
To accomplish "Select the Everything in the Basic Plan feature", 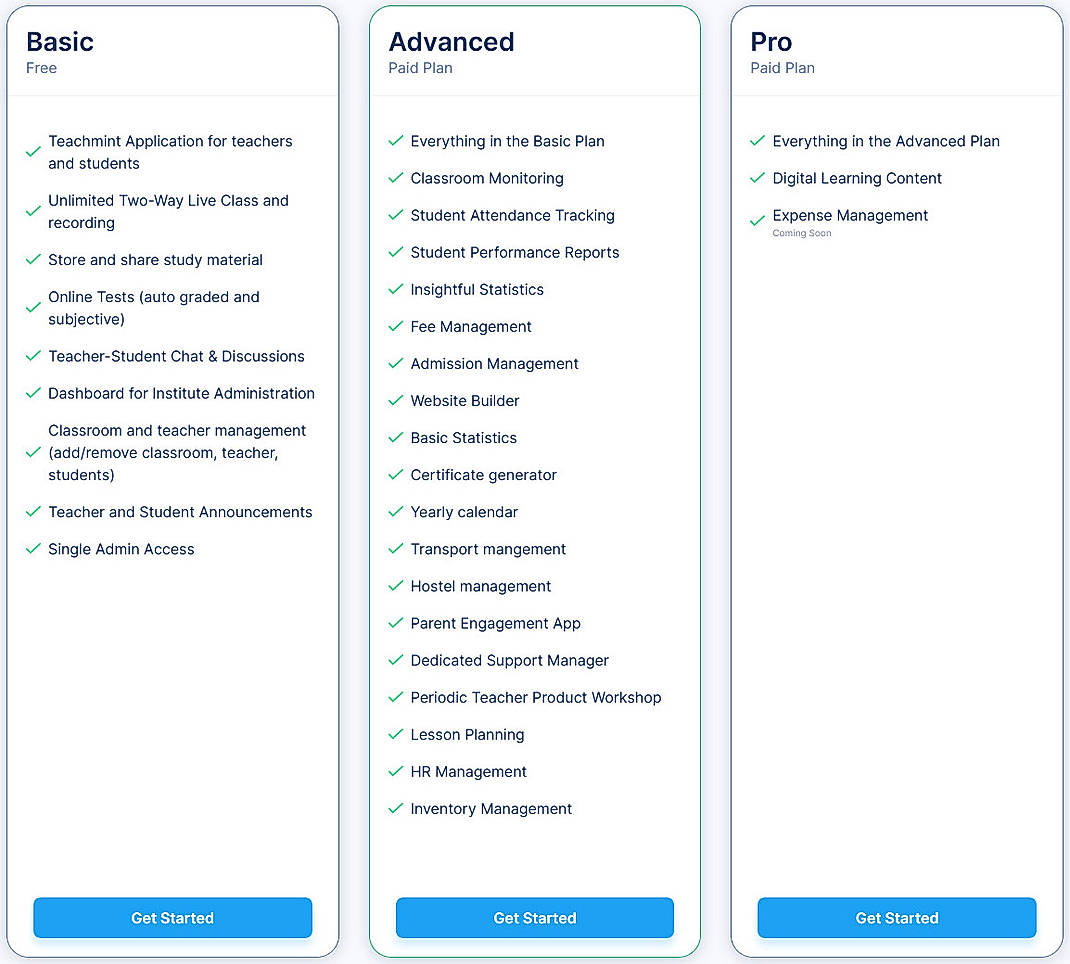I will click(507, 141).
